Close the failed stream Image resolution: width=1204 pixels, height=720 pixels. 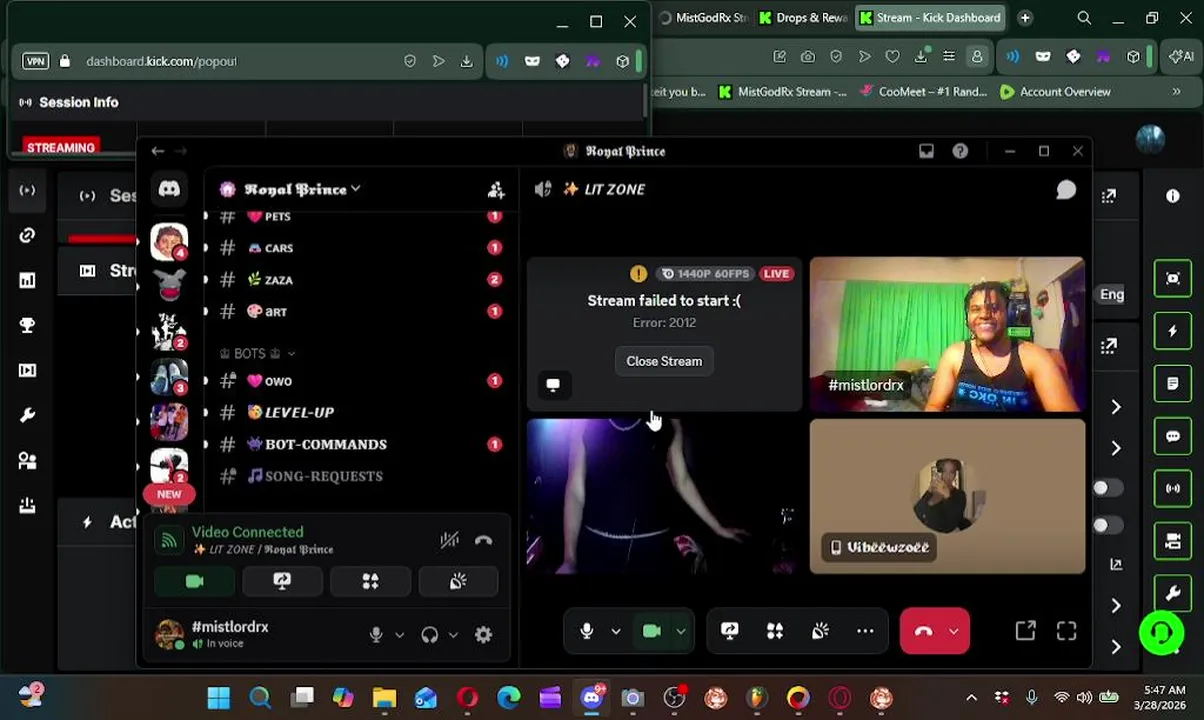(x=664, y=361)
